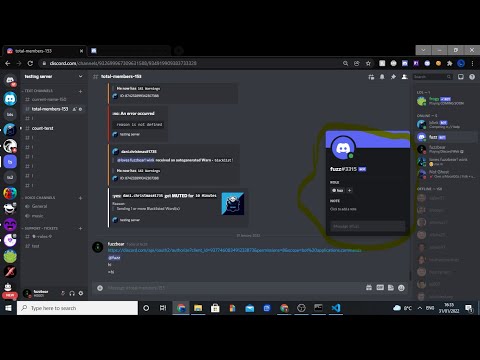This screenshot has height=360, width=480.
Task: Add a role to fuzz with plus
Action: tap(349, 190)
